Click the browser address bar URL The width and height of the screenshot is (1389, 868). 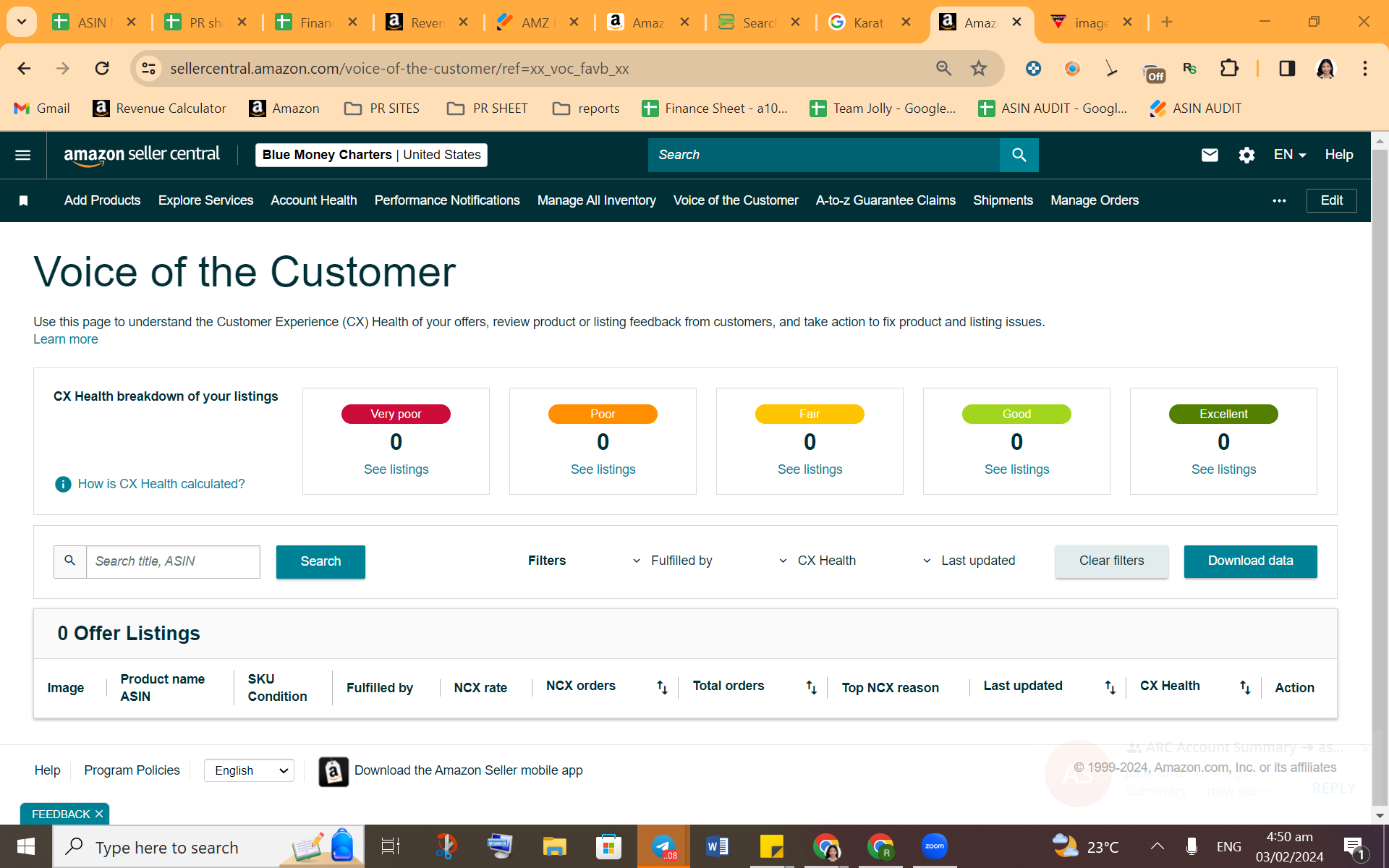pyautogui.click(x=399, y=68)
